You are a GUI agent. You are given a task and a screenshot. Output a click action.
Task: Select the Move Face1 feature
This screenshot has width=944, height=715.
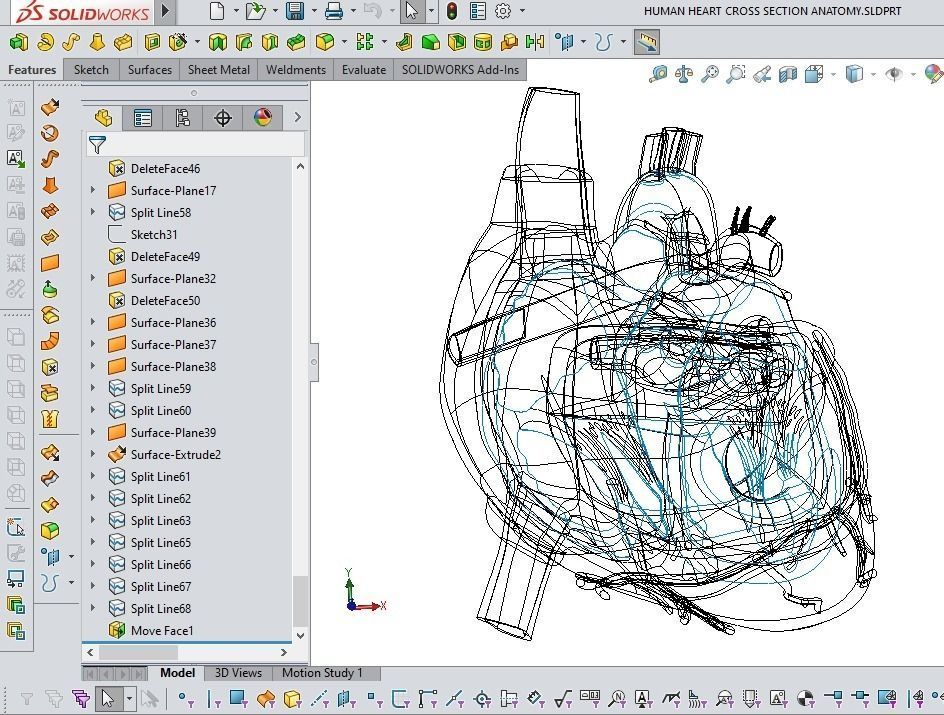tap(162, 630)
